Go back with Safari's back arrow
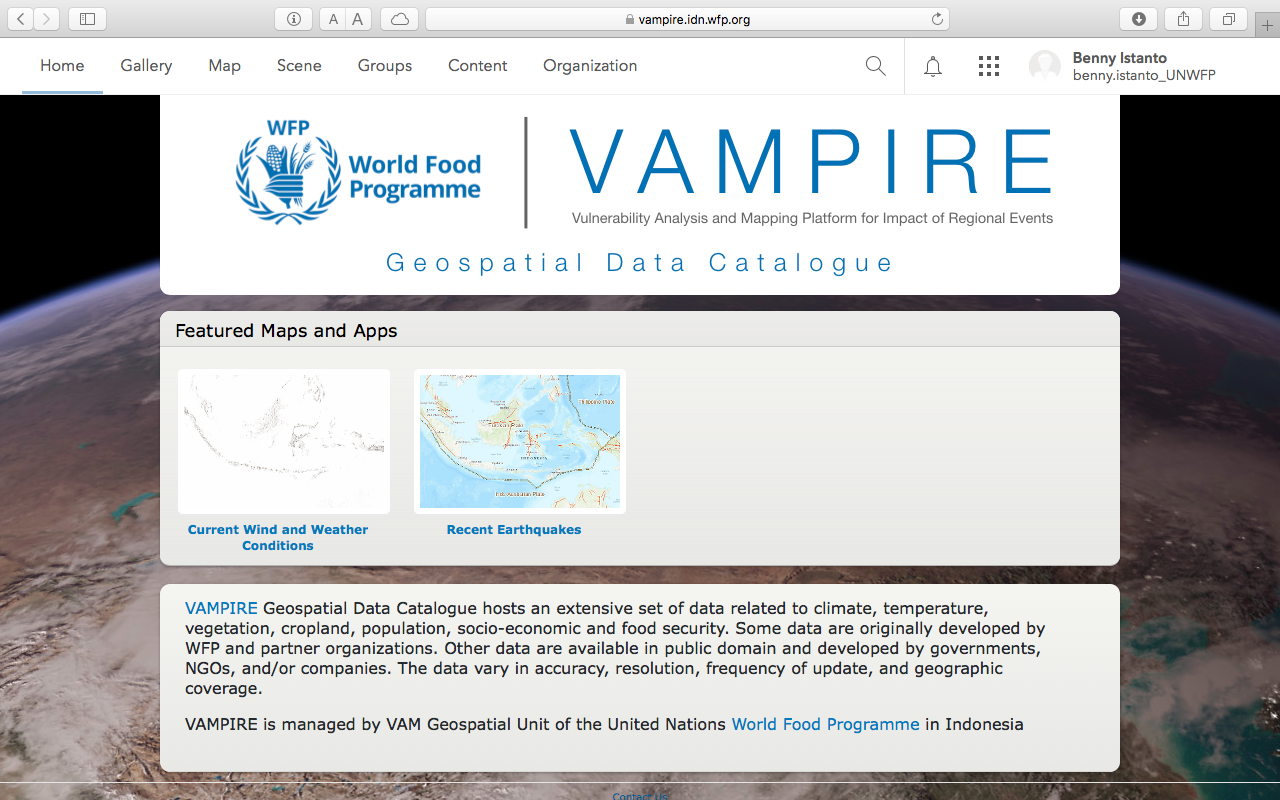 tap(21, 19)
